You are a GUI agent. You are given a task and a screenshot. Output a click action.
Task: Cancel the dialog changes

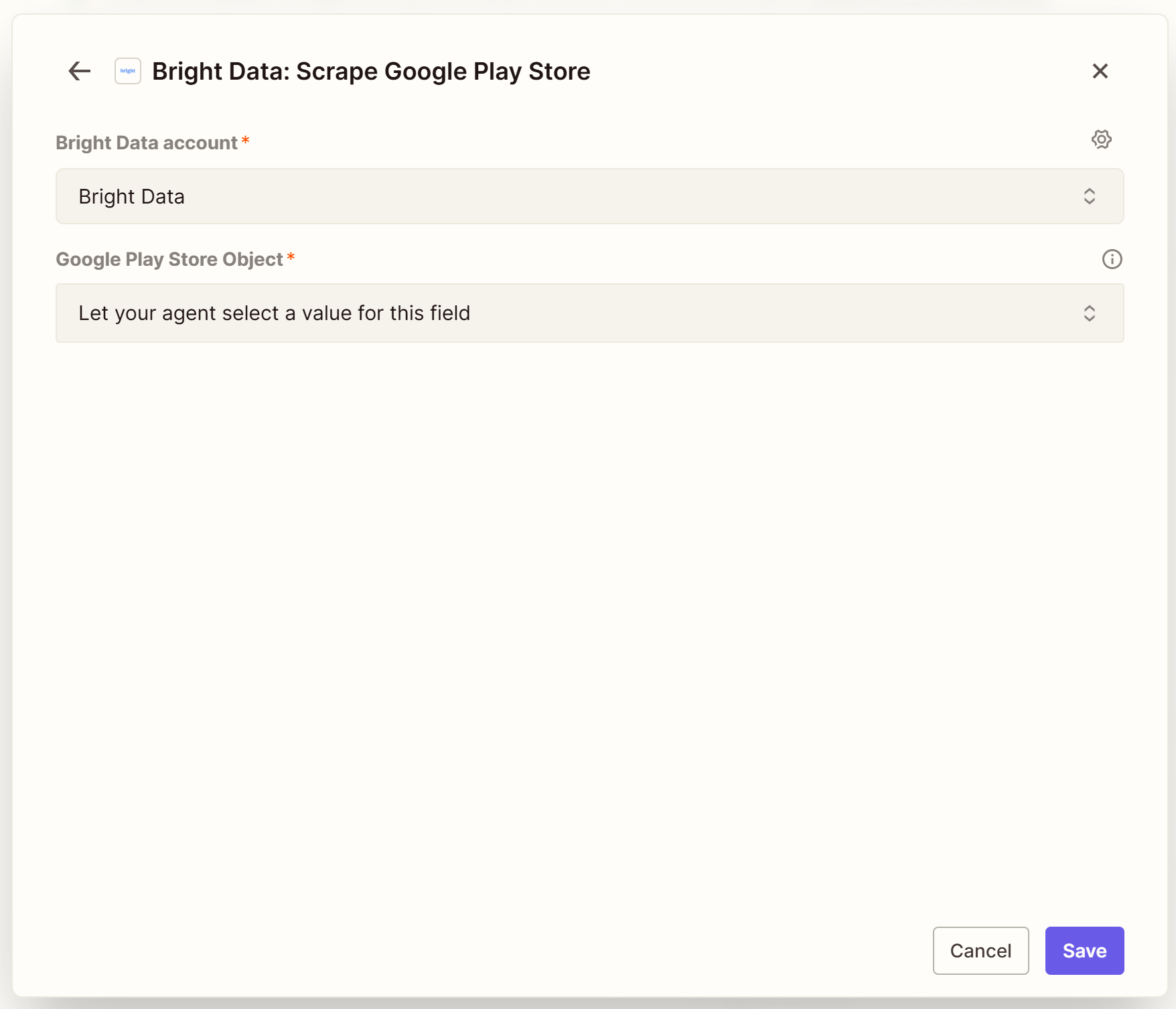[980, 950]
